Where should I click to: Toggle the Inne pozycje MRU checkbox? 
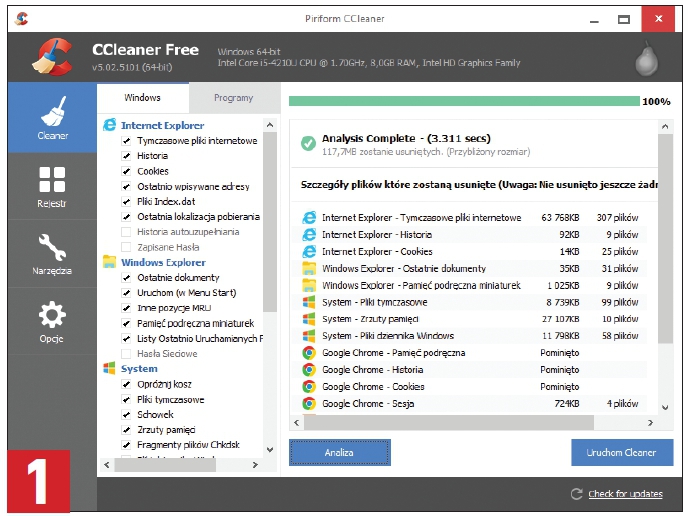pyautogui.click(x=126, y=308)
